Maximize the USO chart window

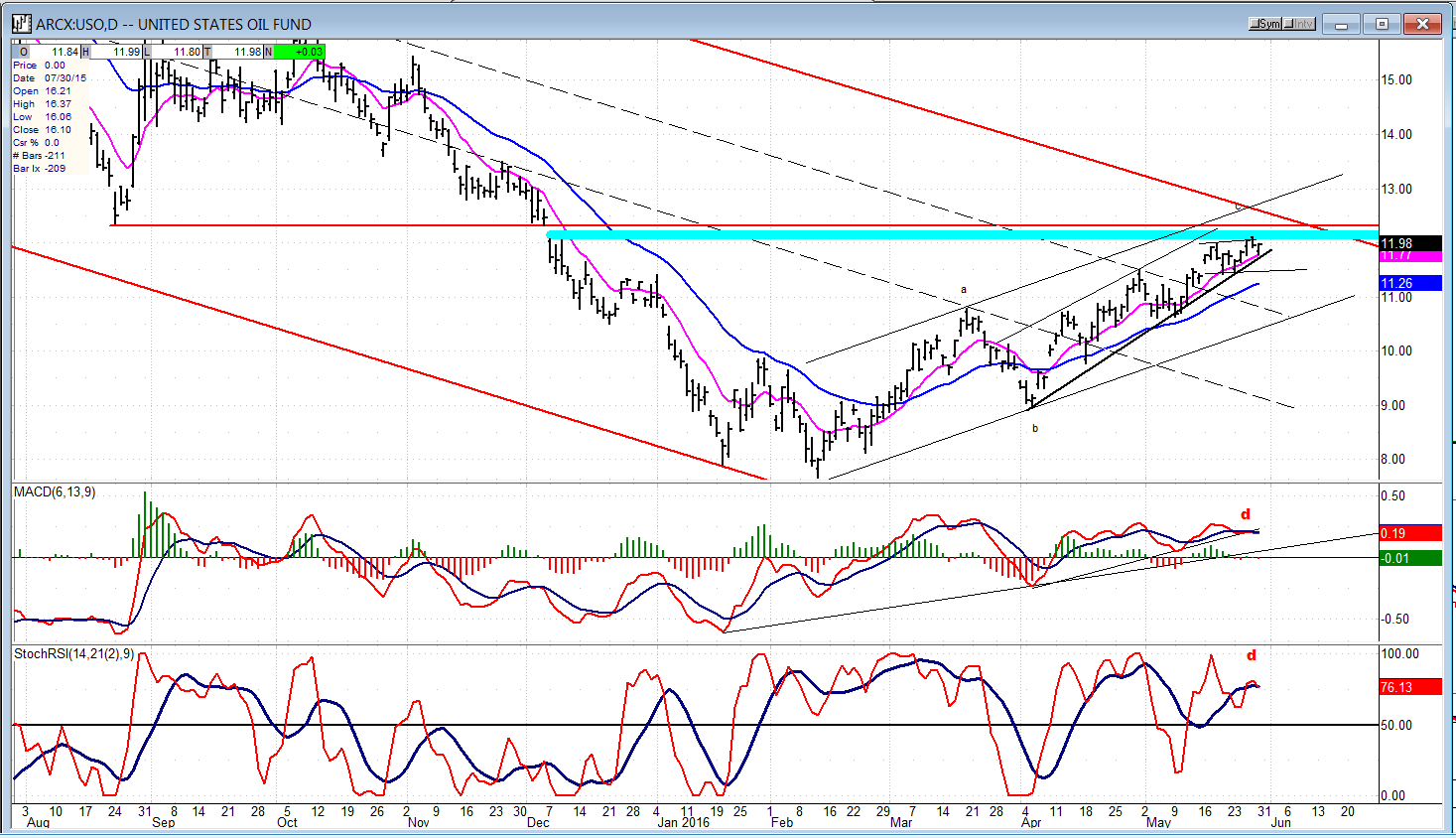click(1382, 24)
